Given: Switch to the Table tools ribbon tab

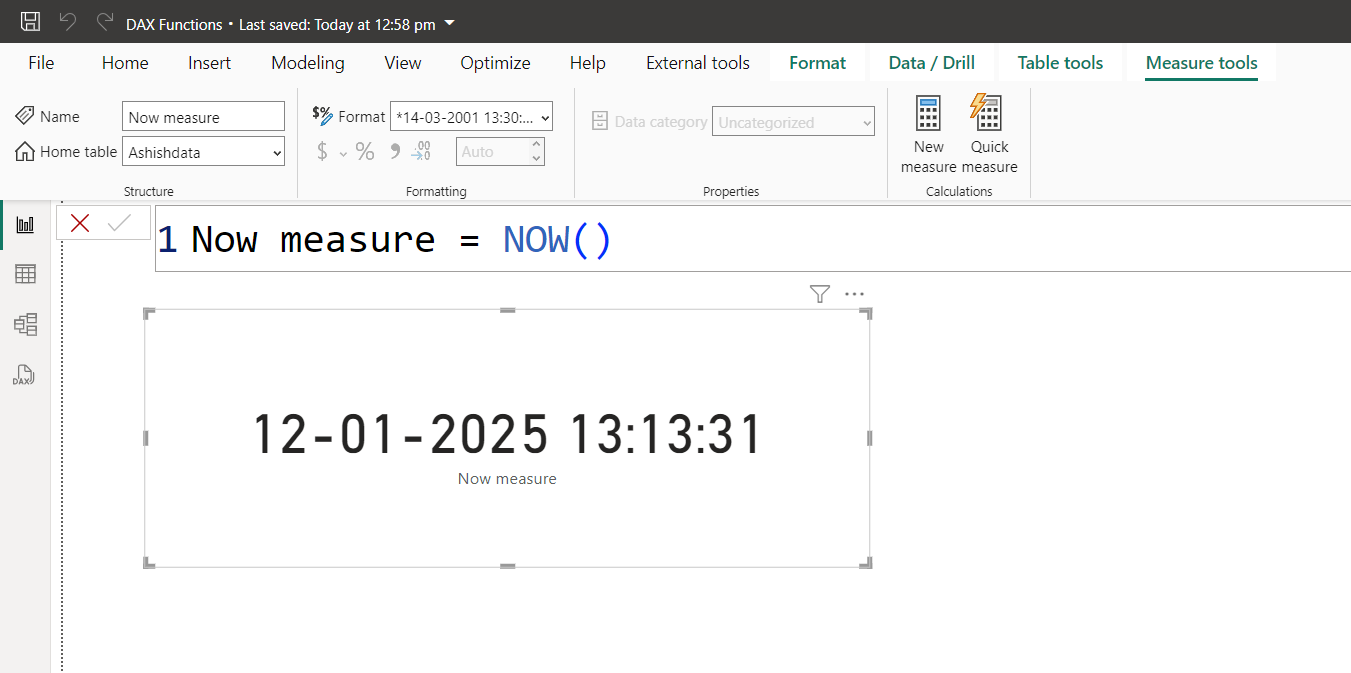Looking at the screenshot, I should click(1060, 62).
